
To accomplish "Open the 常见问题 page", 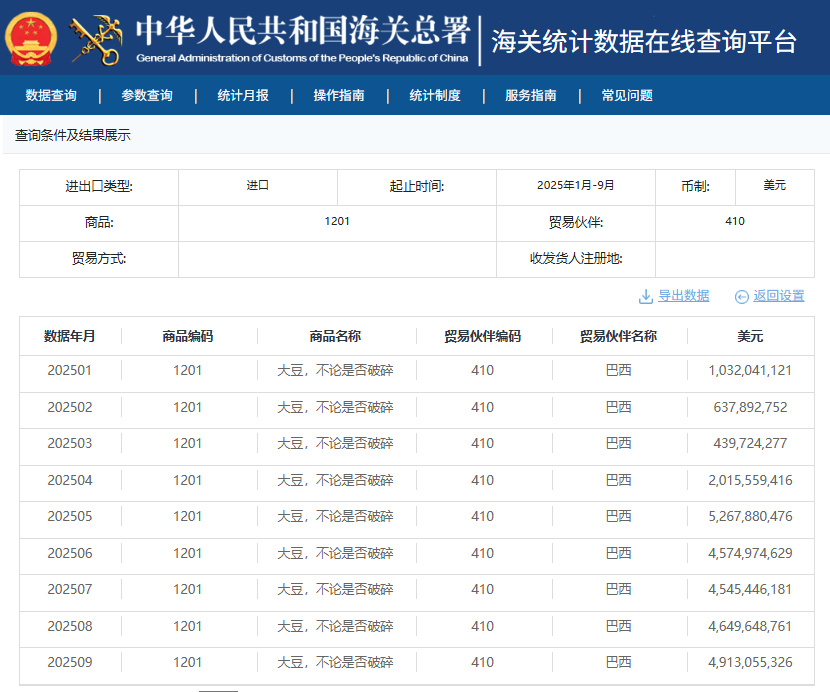I will (627, 96).
